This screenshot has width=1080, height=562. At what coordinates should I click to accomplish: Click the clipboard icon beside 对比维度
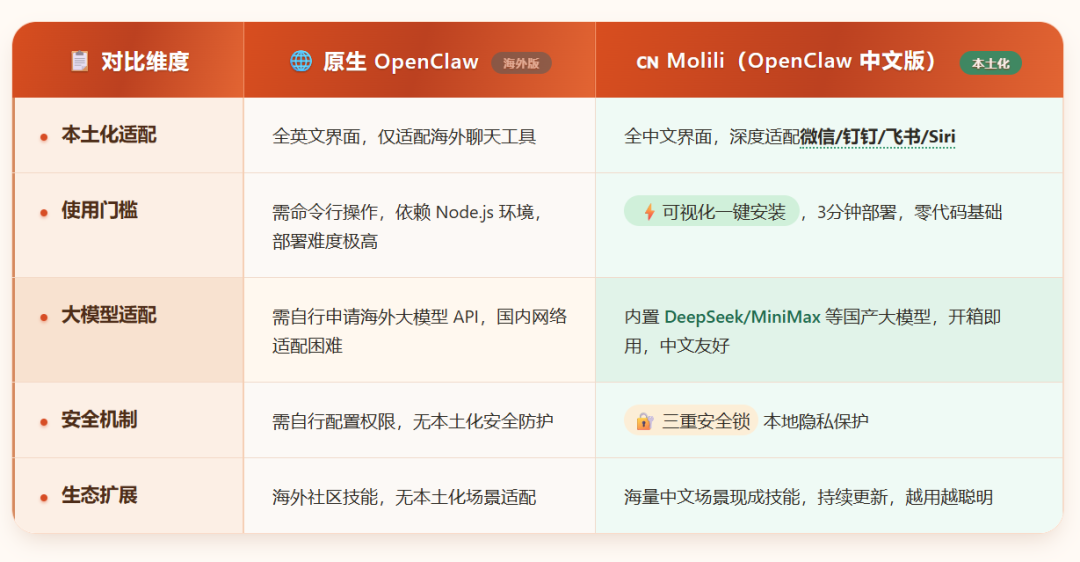pos(80,61)
